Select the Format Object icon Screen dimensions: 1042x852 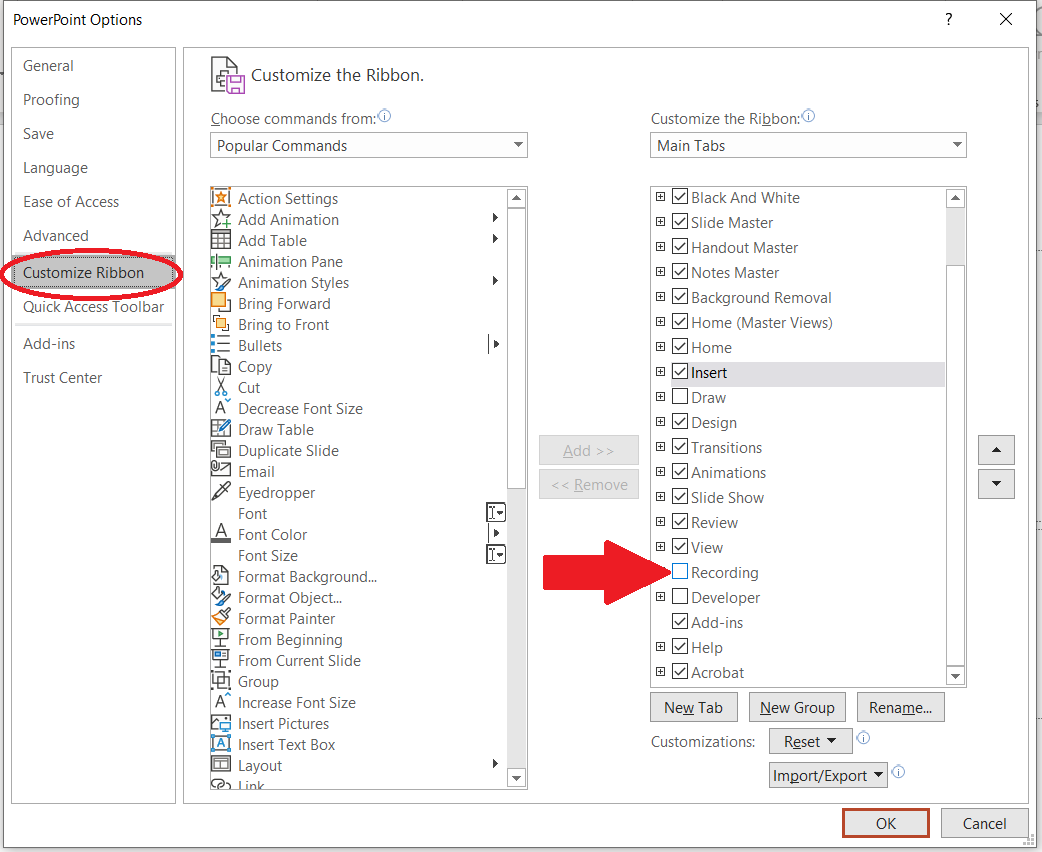tap(221, 597)
